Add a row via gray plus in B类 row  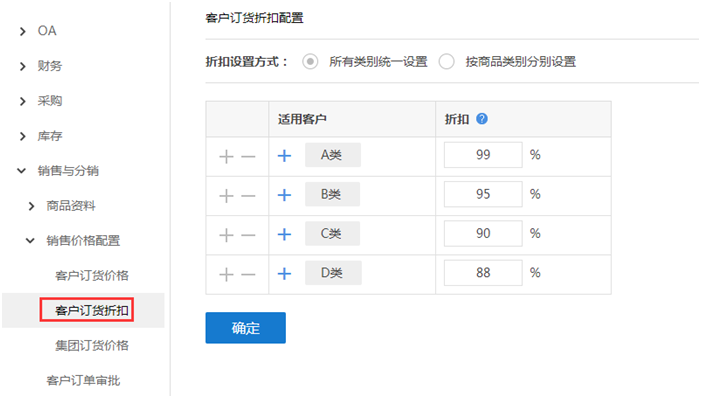tap(227, 196)
